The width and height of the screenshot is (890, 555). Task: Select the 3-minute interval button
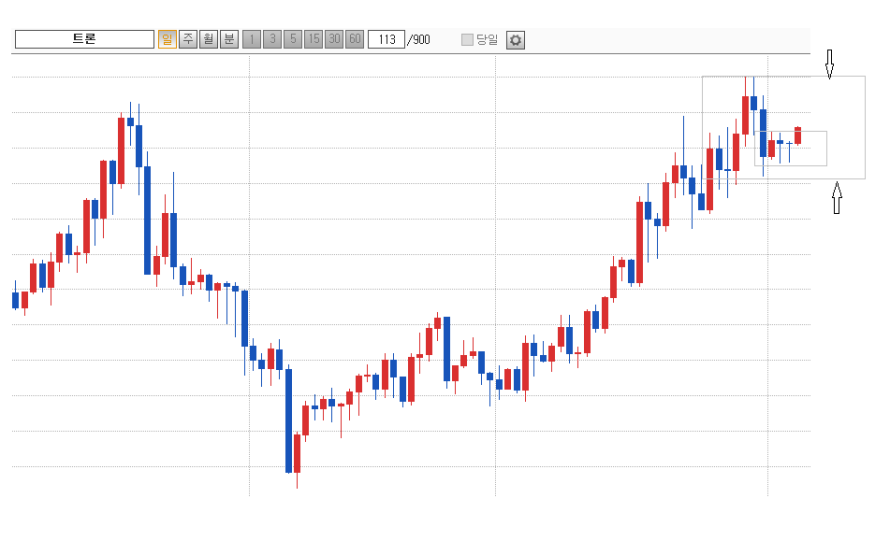(272, 40)
